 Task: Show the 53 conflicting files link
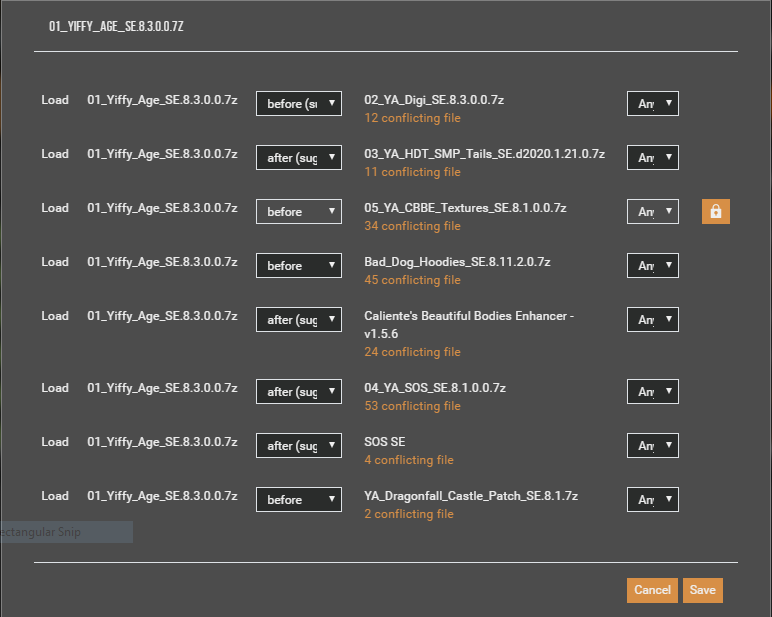pyautogui.click(x=412, y=406)
